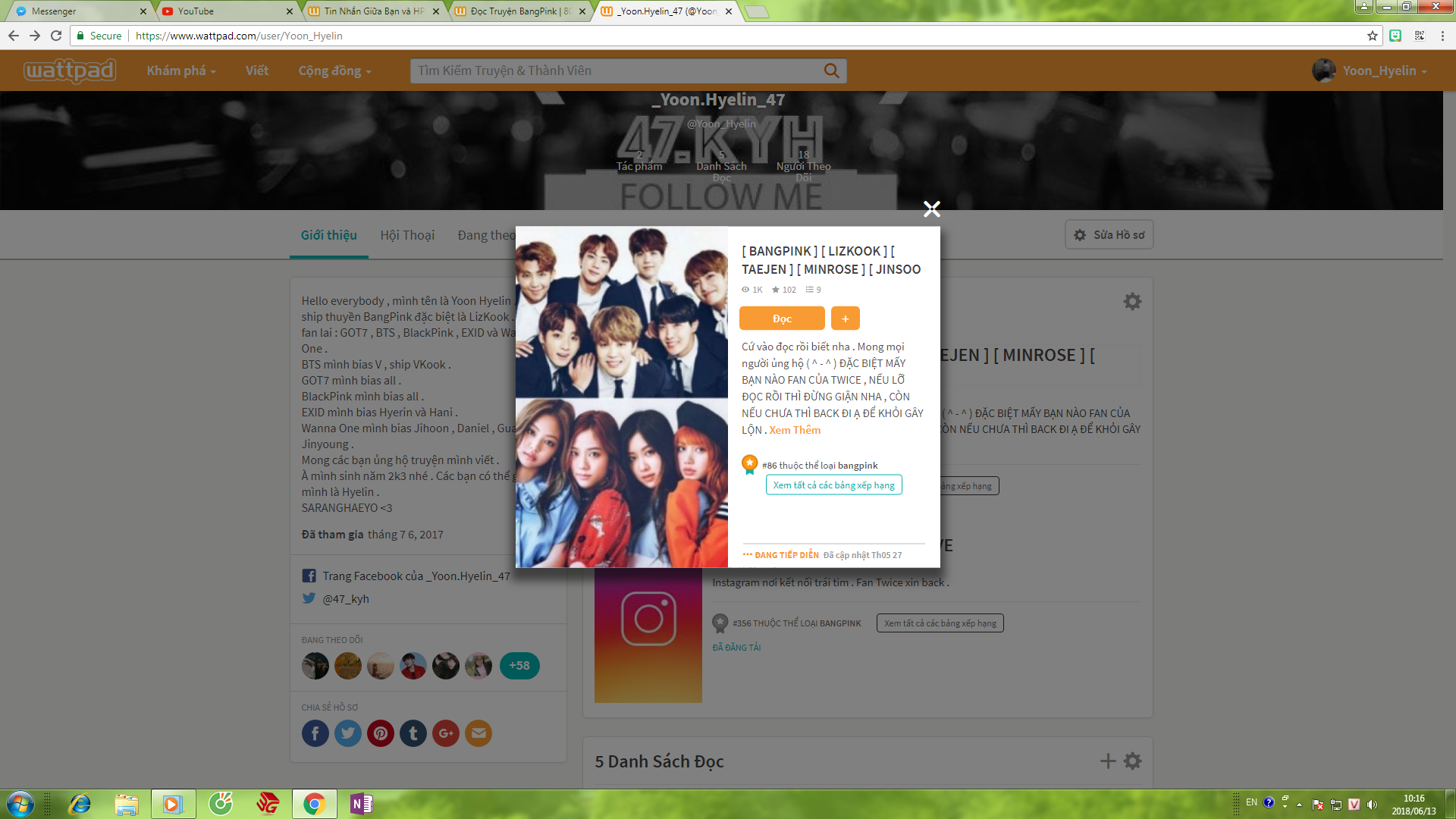
Task: Open Chrome three-dot menu
Action: coord(1442,36)
